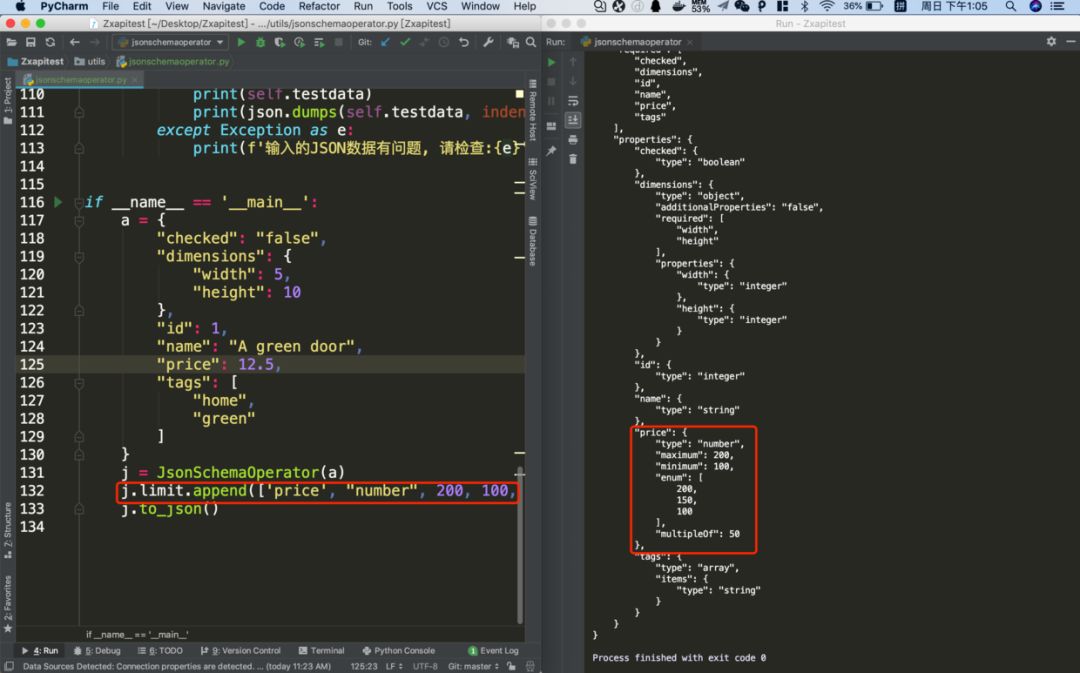The width and height of the screenshot is (1080, 673).
Task: Open the 4: Run tool window
Action: point(40,650)
